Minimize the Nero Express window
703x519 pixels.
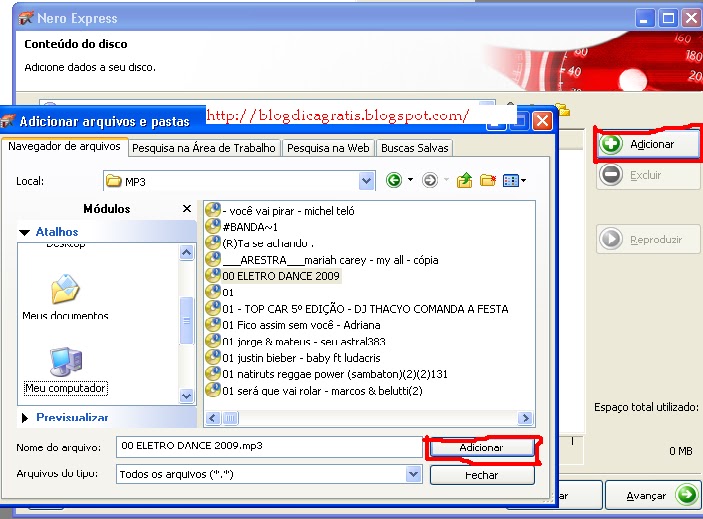645,18
